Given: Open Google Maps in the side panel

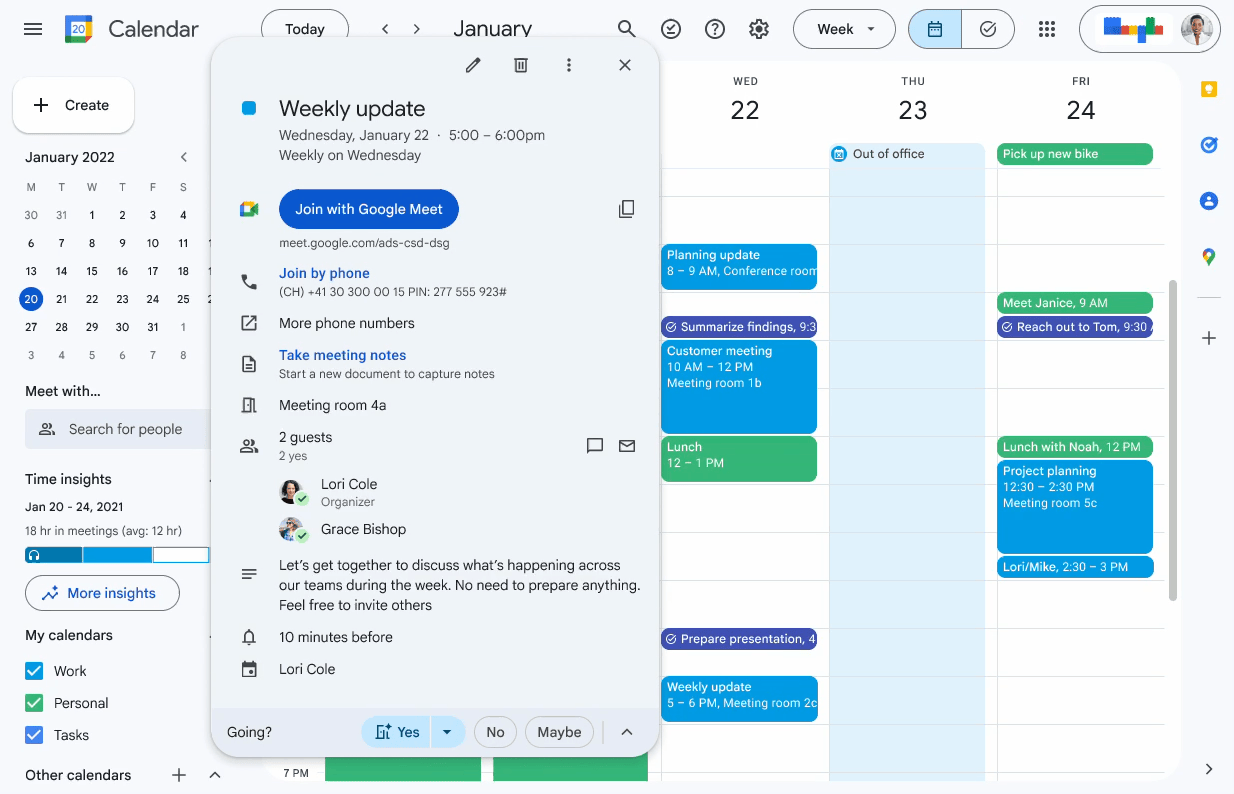Looking at the screenshot, I should [x=1209, y=257].
